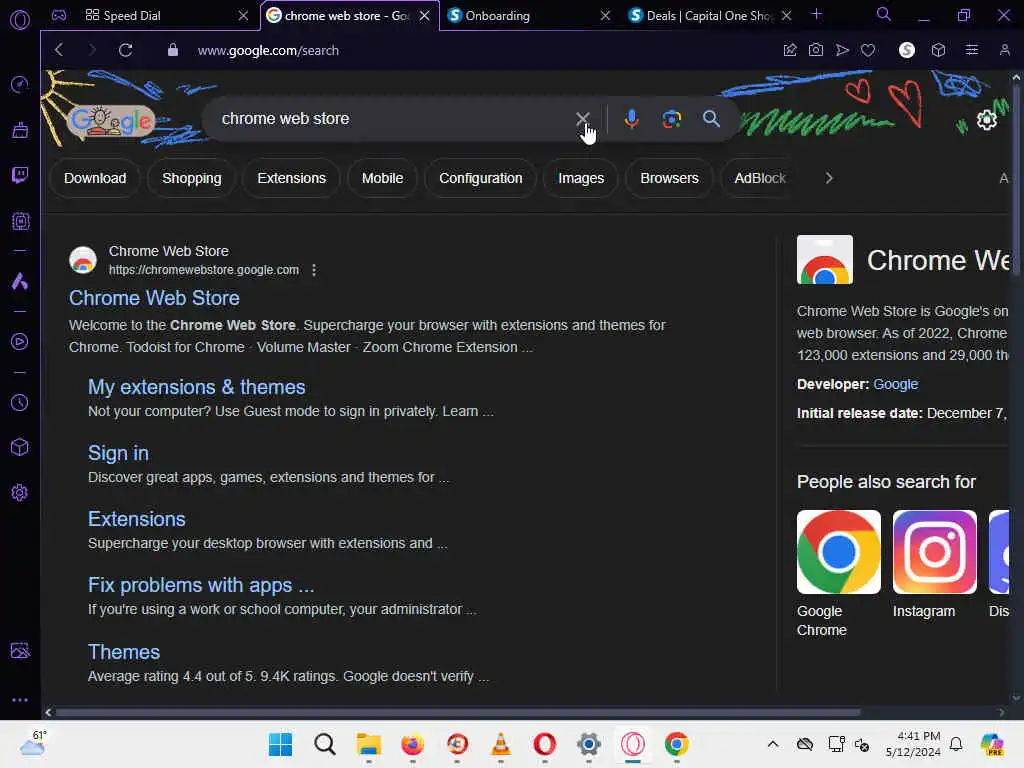This screenshot has height=768, width=1024.
Task: Filter results by Mobile chip
Action: click(x=382, y=178)
